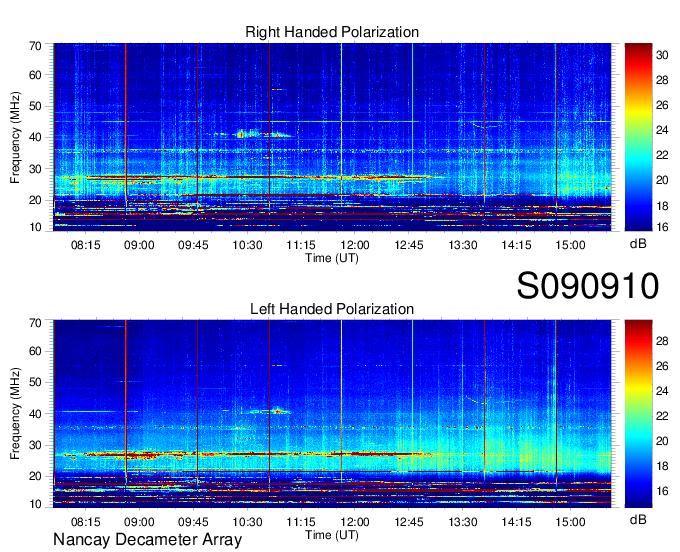Click the 15:00 time tick on the bottom plot

pos(570,522)
